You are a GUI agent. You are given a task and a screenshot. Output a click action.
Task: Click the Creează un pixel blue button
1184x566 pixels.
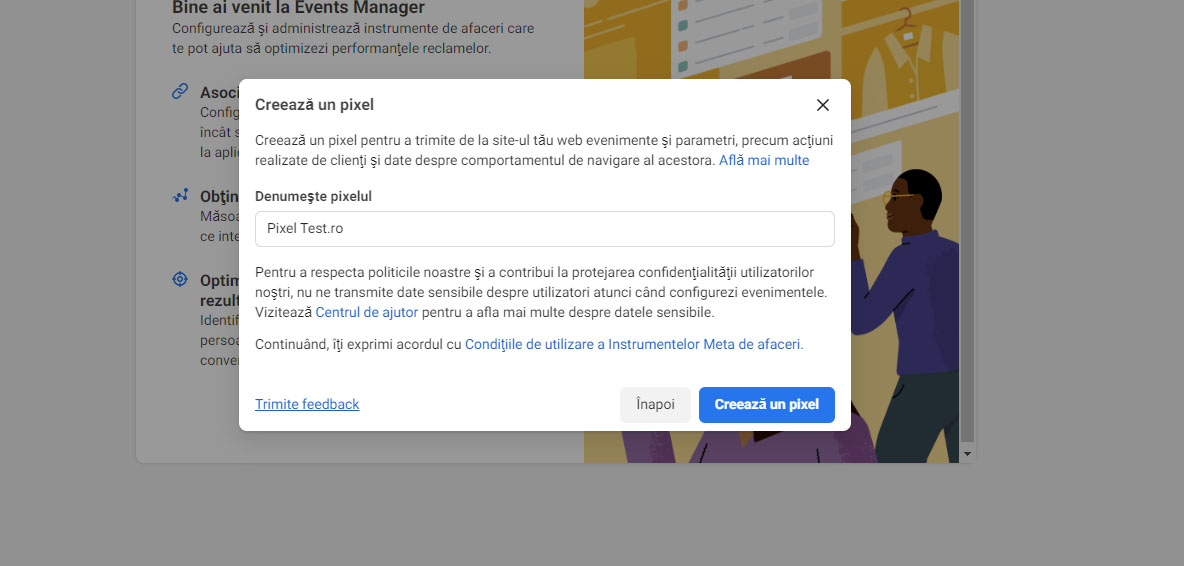click(x=766, y=405)
